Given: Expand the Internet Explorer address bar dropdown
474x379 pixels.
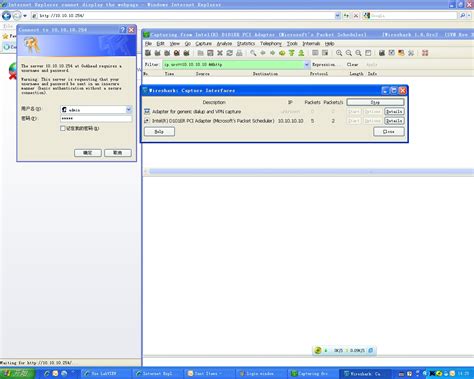Looking at the screenshot, I should pos(337,16).
